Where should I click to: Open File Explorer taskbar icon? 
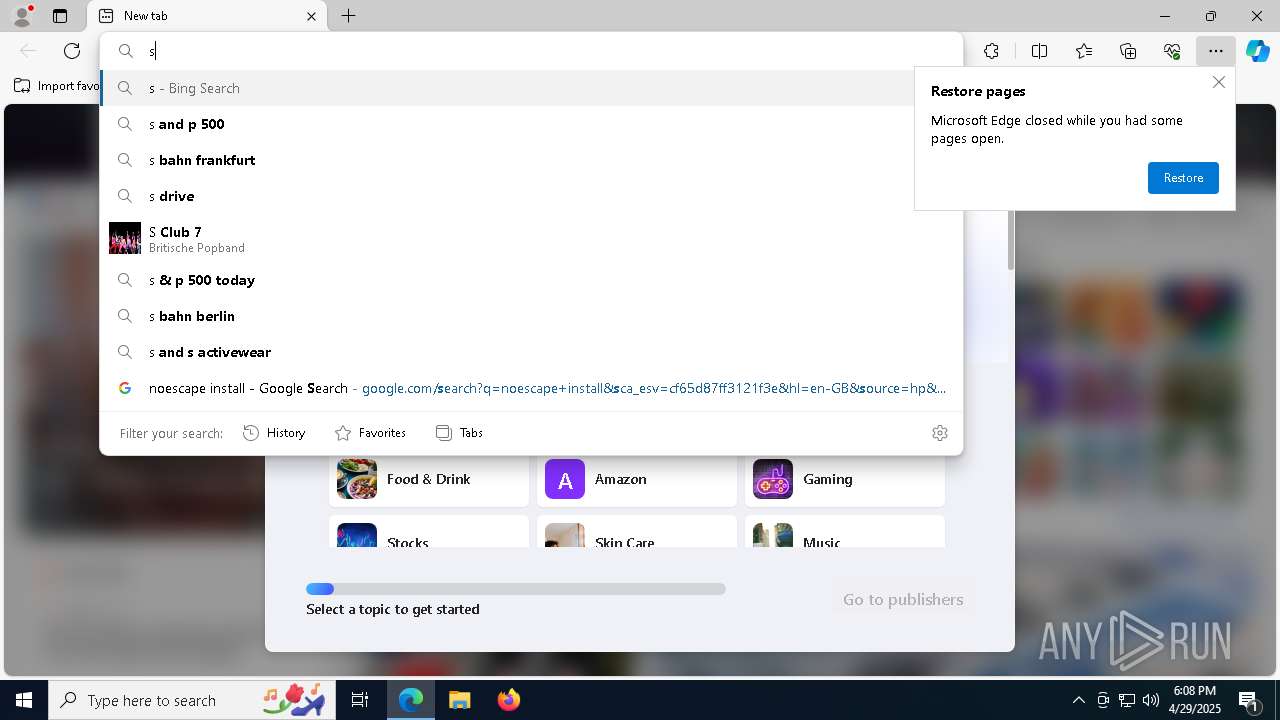tap(459, 700)
